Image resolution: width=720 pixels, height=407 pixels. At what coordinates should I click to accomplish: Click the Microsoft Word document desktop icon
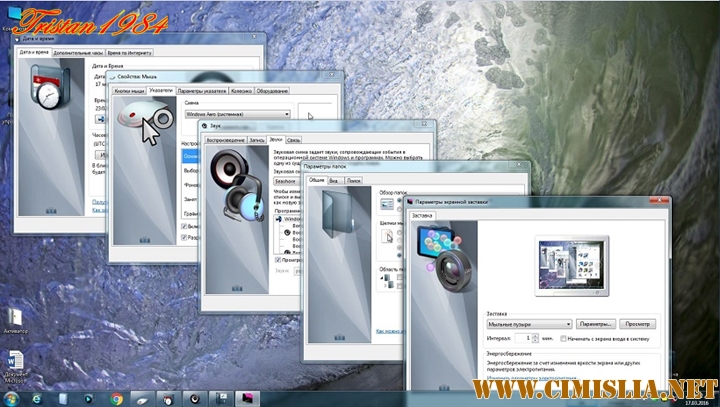(16, 362)
